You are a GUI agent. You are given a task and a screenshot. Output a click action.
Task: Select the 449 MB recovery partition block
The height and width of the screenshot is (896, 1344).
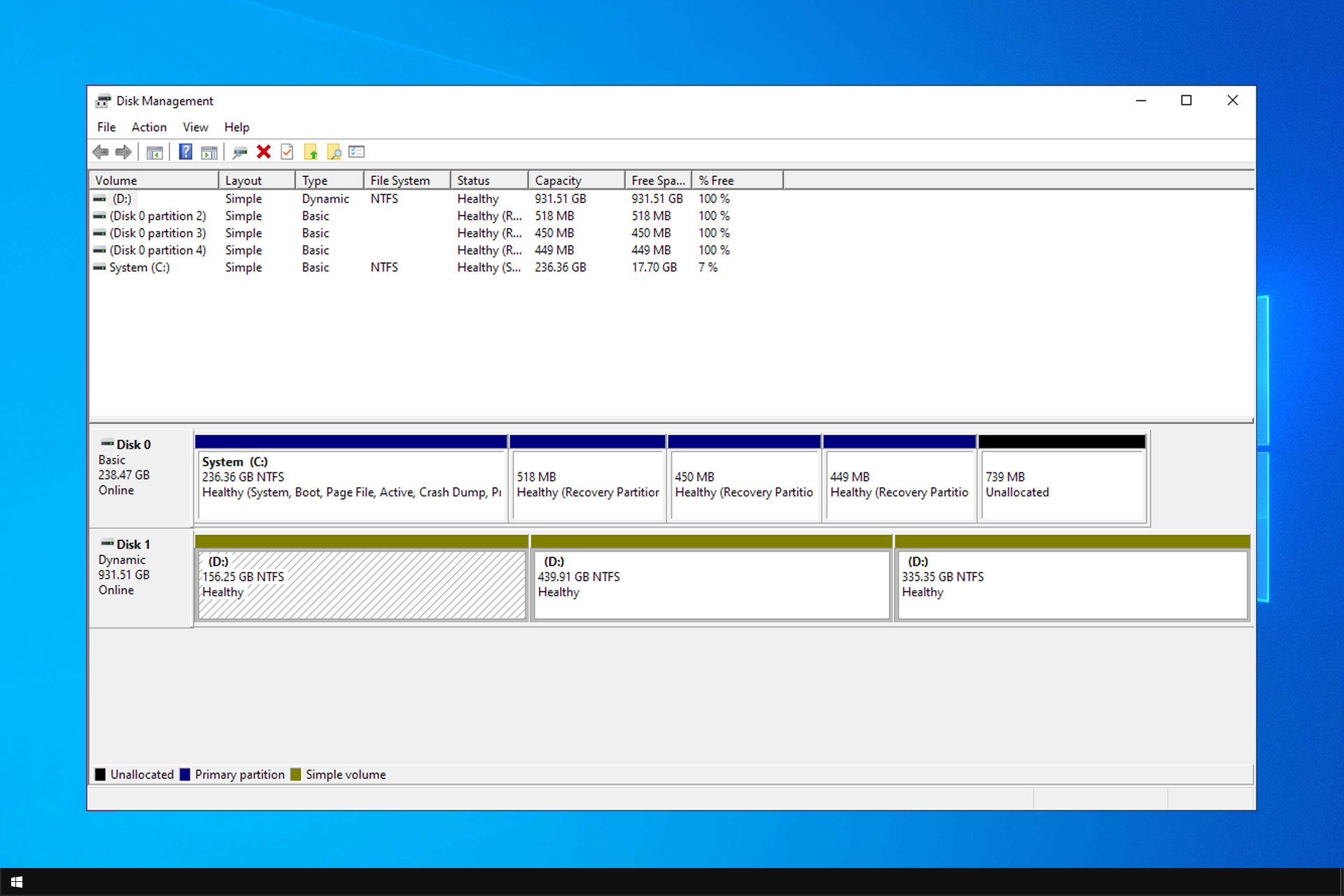tap(899, 478)
